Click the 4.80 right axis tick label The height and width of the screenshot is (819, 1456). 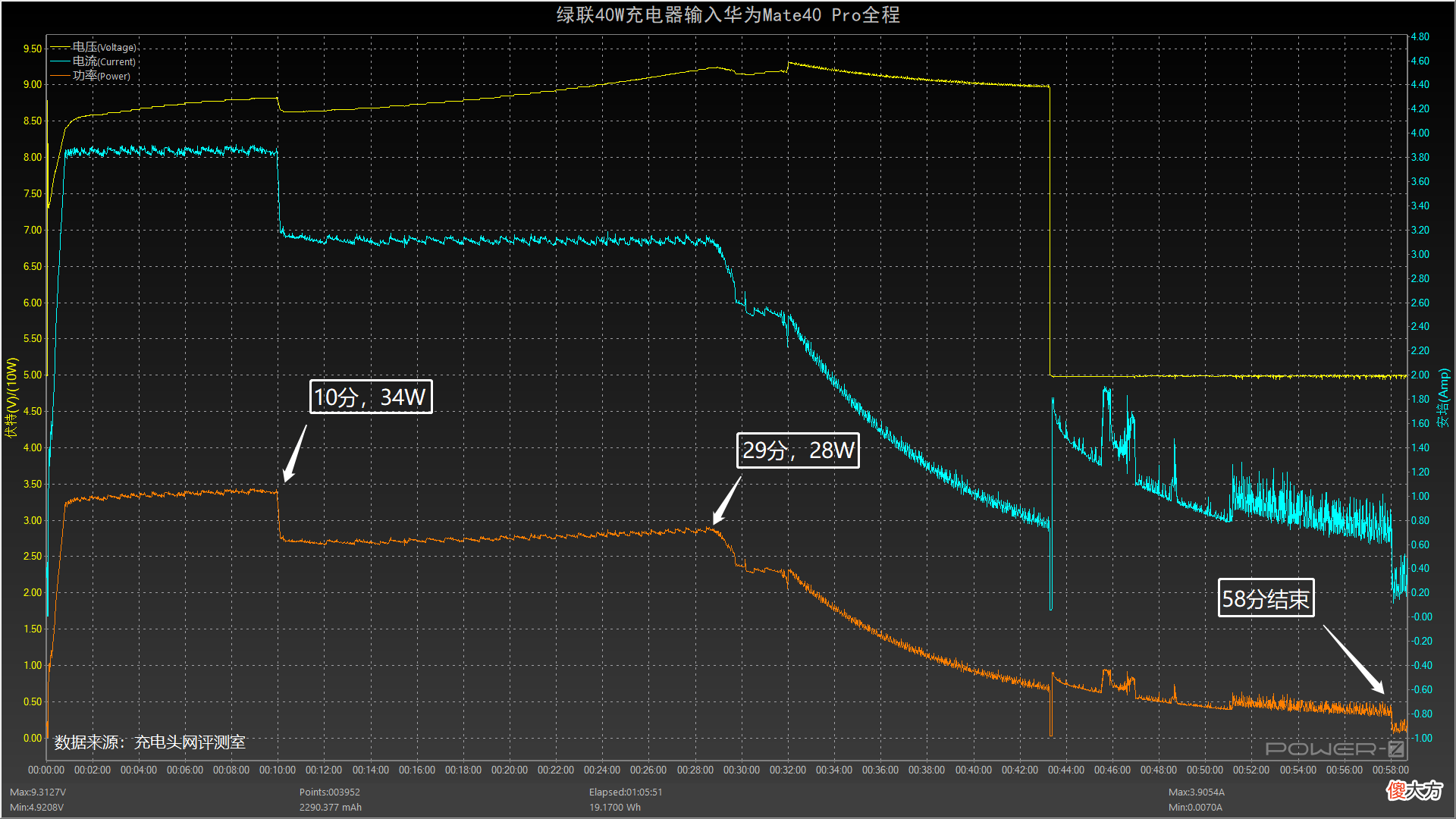[x=1420, y=37]
